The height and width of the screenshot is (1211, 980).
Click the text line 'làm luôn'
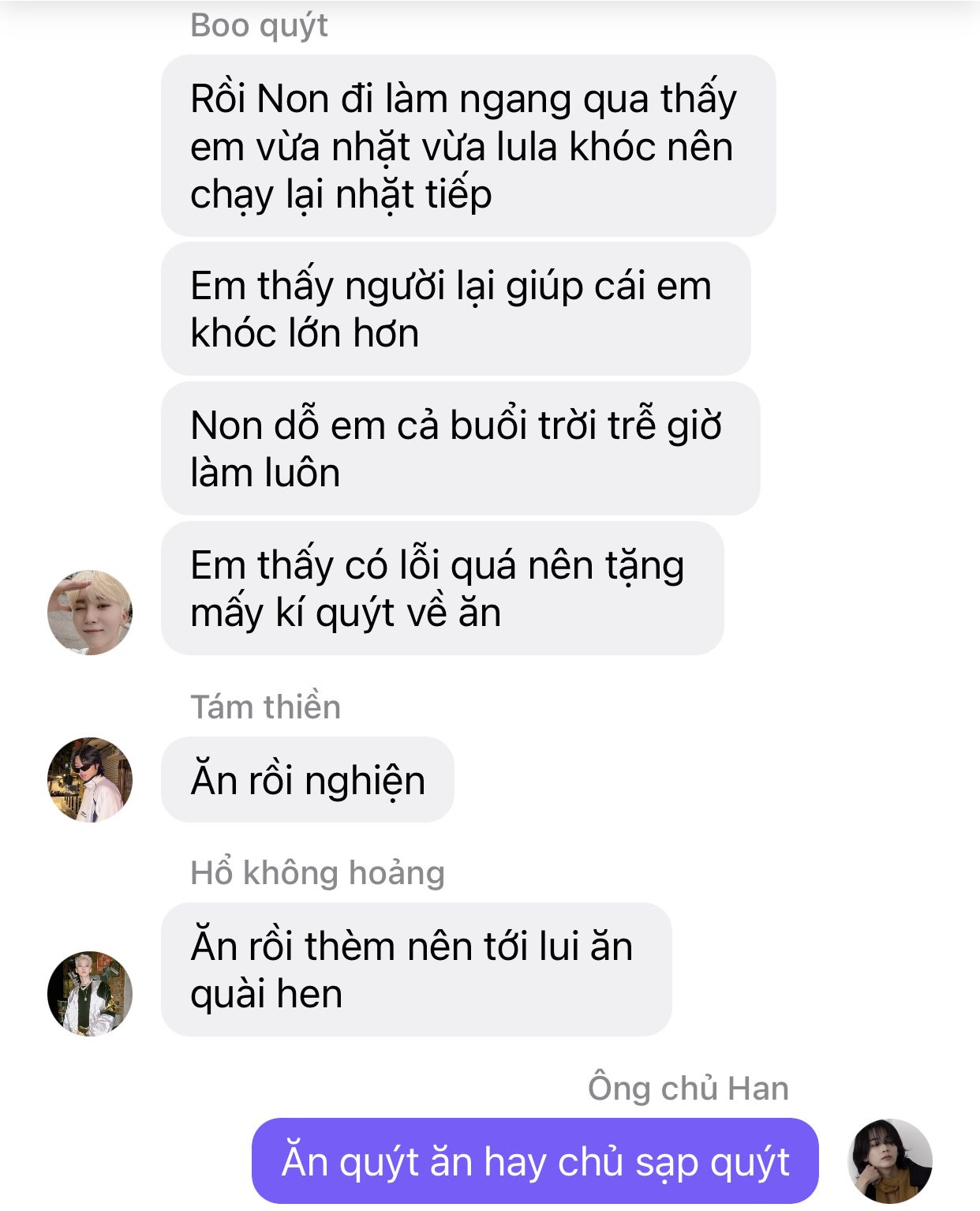[x=265, y=473]
